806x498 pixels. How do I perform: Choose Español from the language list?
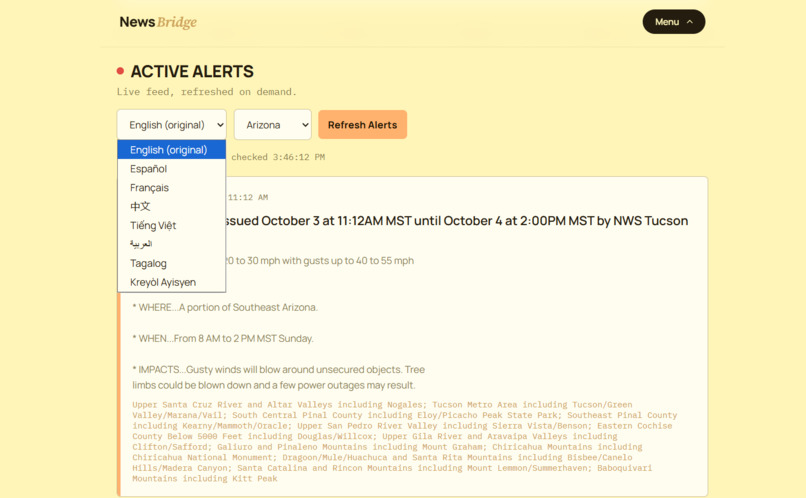click(172, 169)
